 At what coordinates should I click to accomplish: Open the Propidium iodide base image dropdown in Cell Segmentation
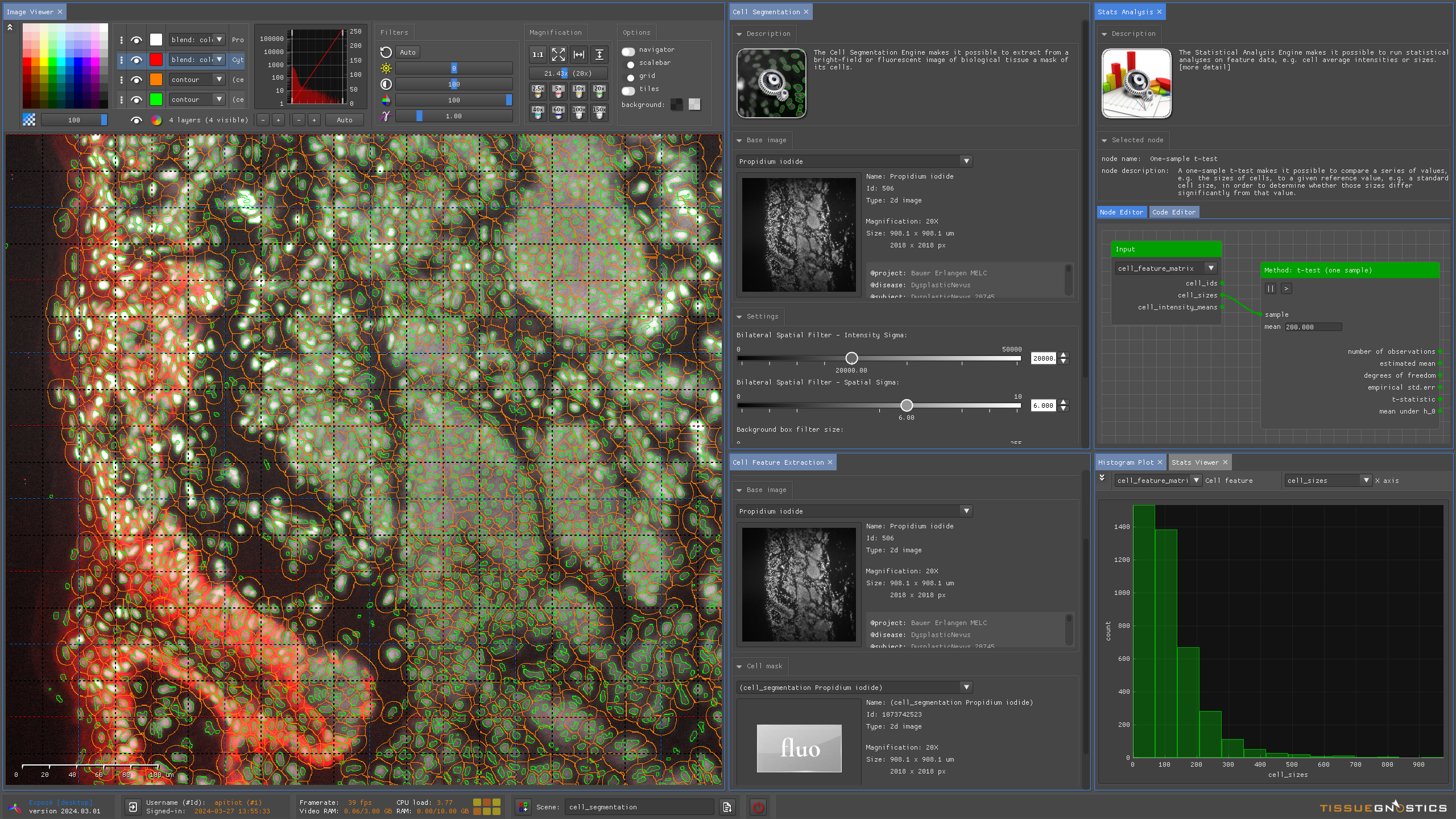966,162
